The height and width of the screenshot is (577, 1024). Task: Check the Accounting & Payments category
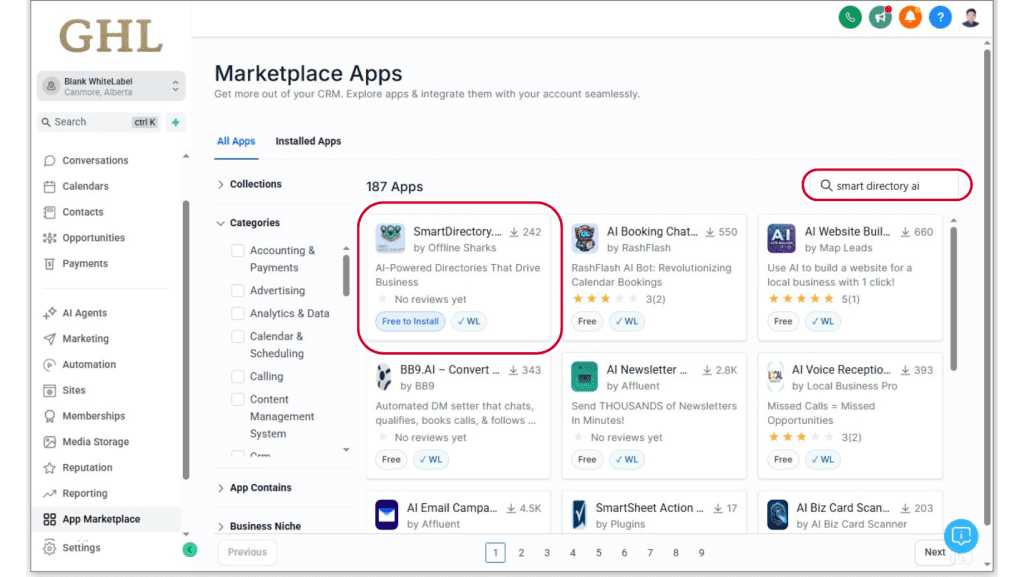point(238,251)
